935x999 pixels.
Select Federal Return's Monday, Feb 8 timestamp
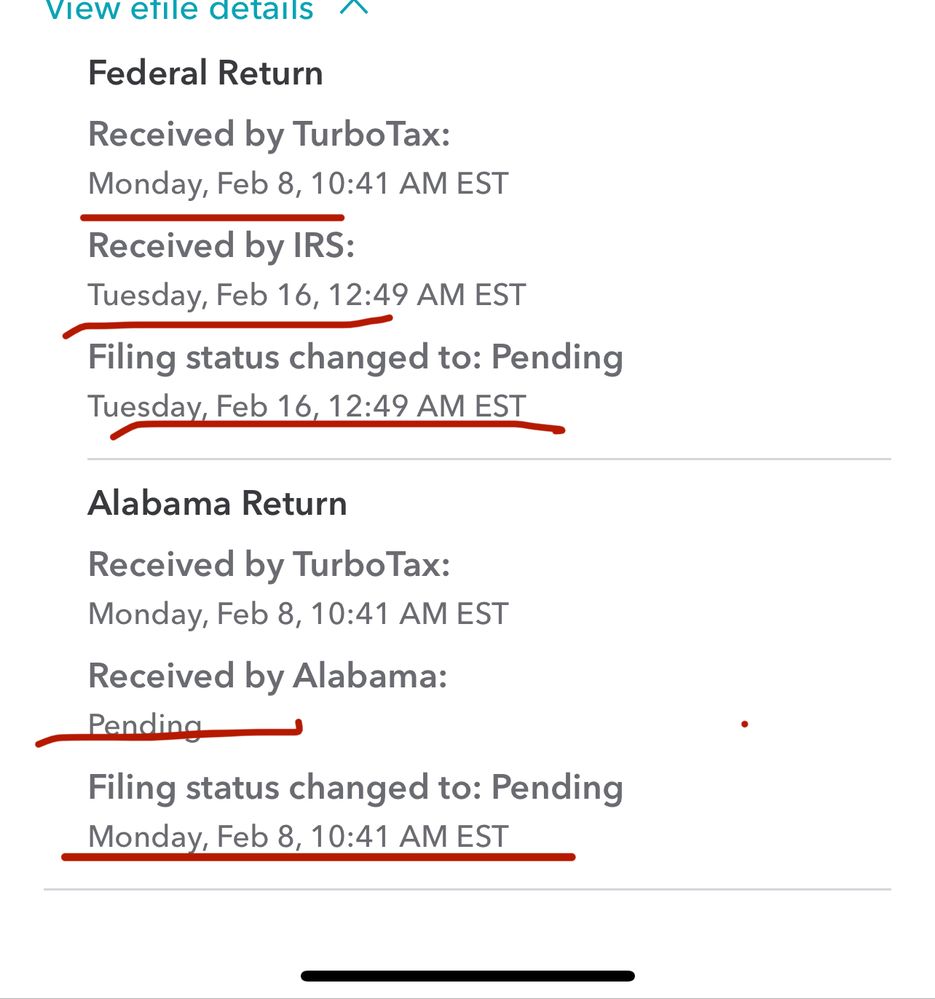pyautogui.click(x=298, y=184)
